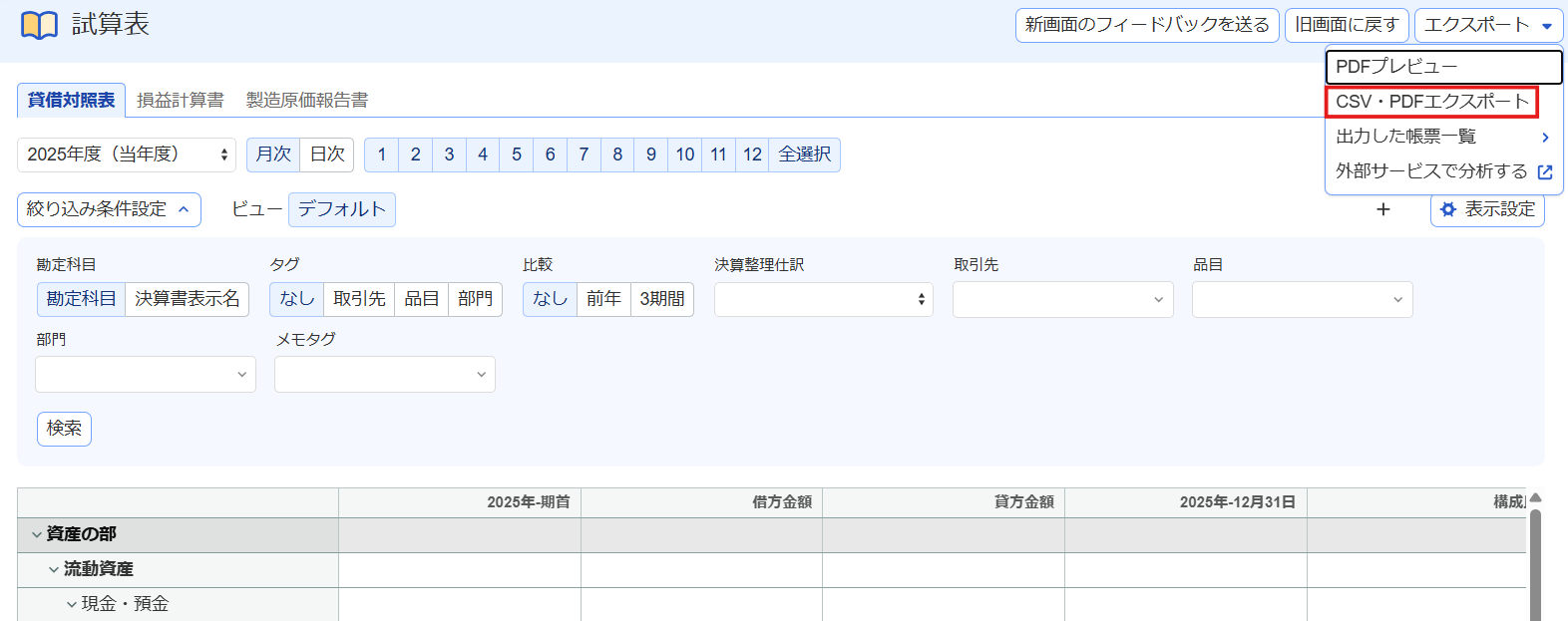This screenshot has height=621, width=1568.
Task: Open メモタグ filter combo box
Action: tap(385, 374)
